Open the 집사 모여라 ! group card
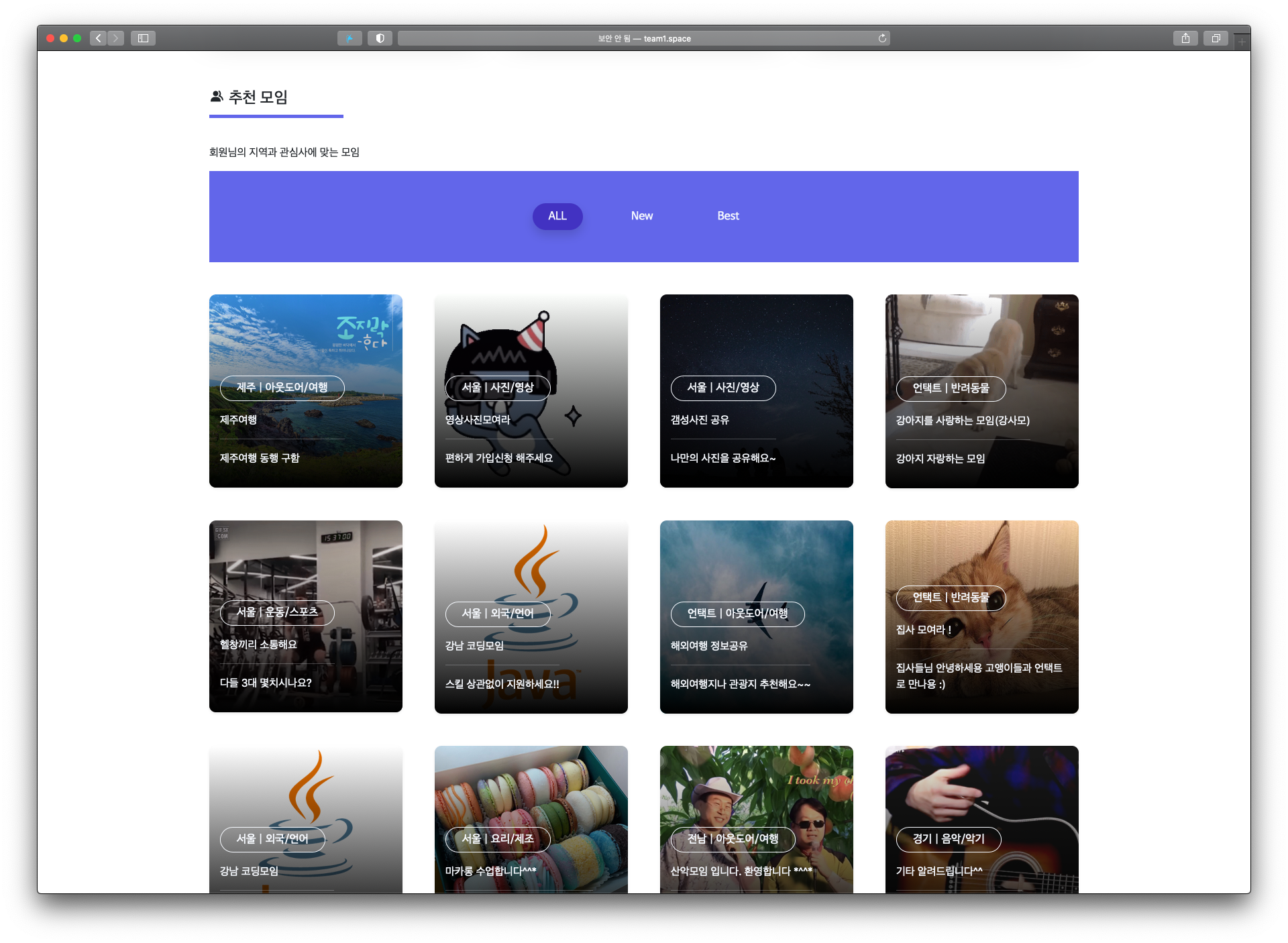1288x943 pixels. pyautogui.click(x=982, y=617)
